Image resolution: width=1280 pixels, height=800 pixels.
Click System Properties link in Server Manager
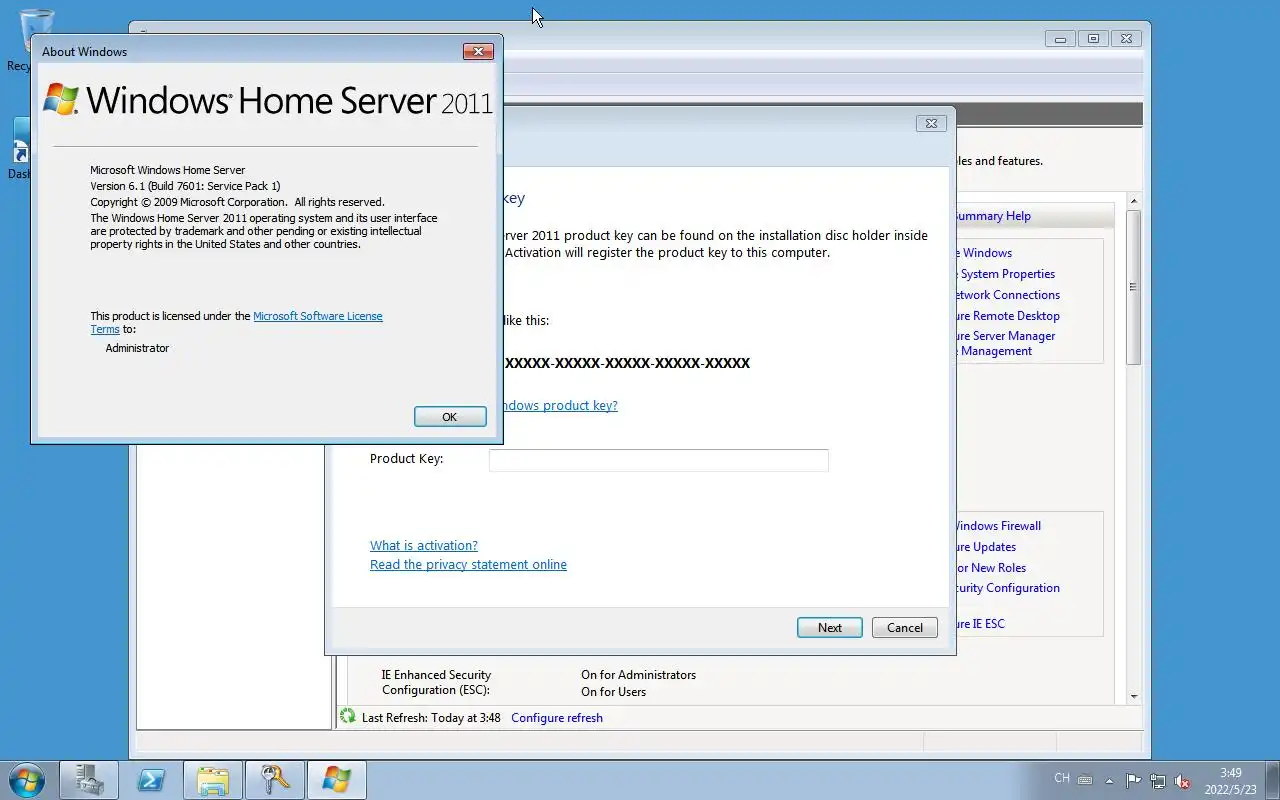click(1005, 274)
